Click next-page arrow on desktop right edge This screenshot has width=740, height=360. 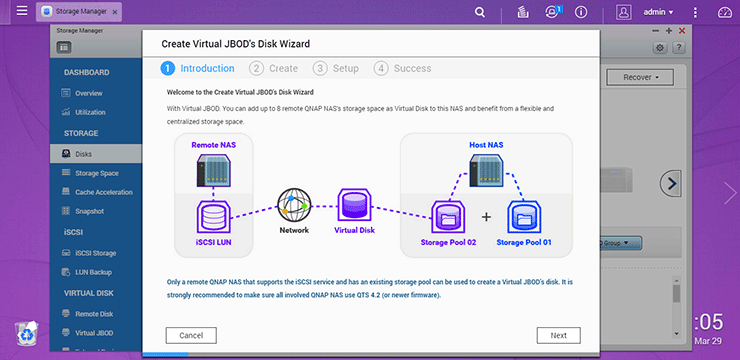click(x=731, y=193)
